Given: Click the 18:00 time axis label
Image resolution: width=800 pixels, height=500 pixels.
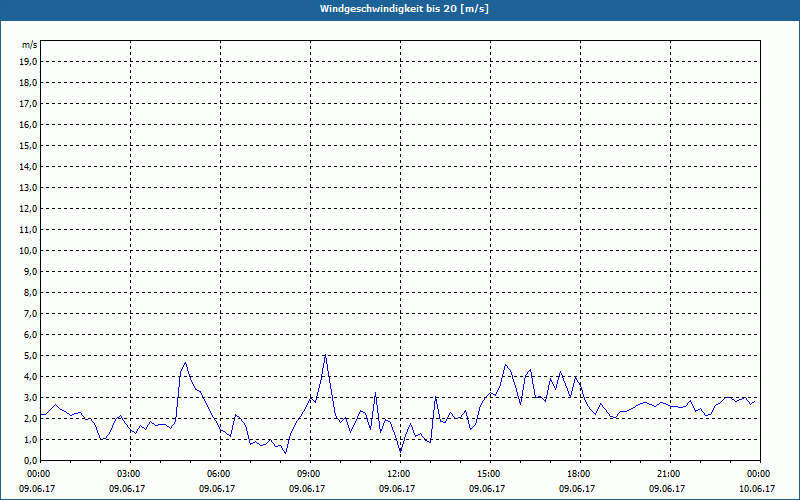Looking at the screenshot, I should coord(579,473).
